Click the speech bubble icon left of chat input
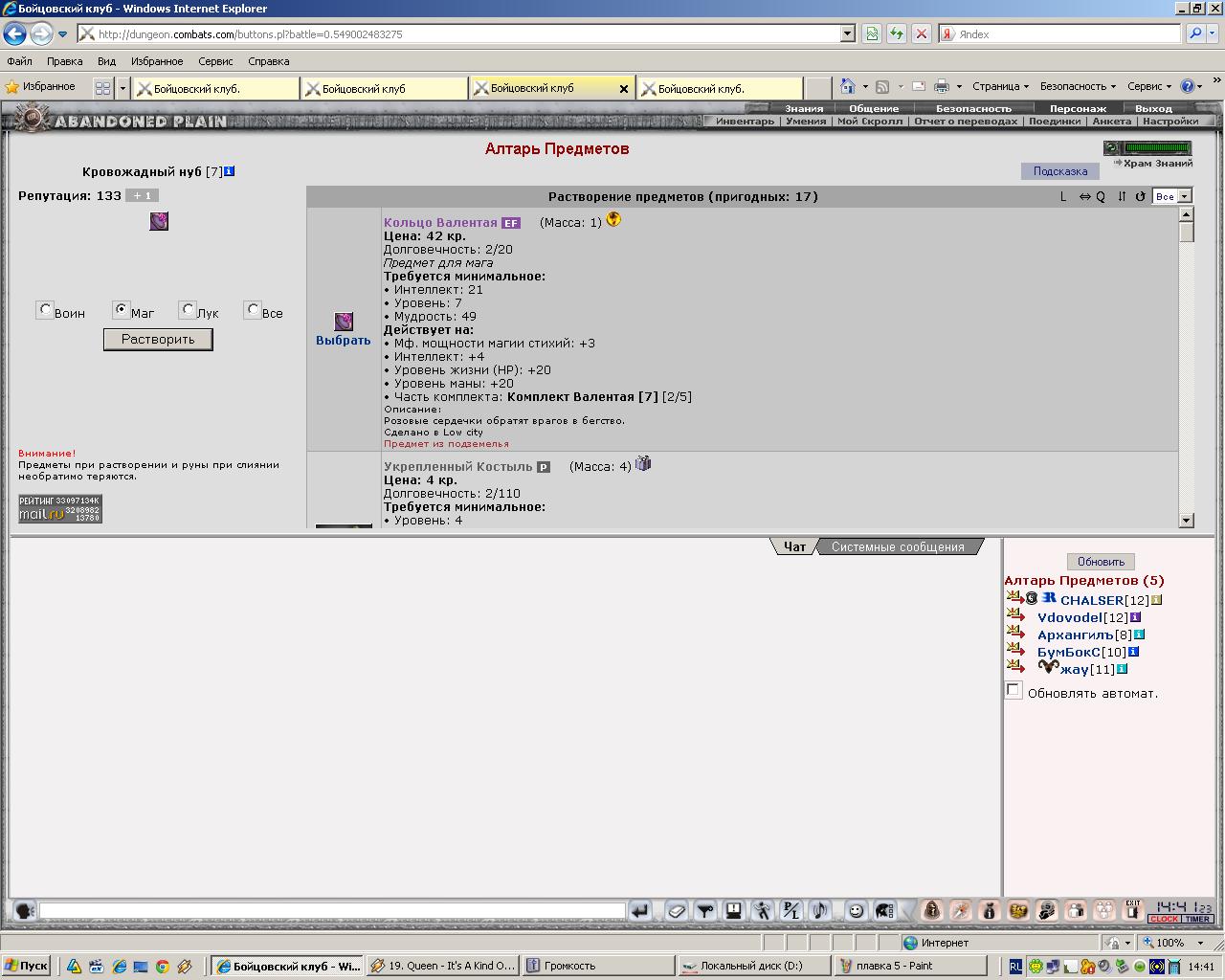Screen dimensions: 1225x980 (x=25, y=911)
